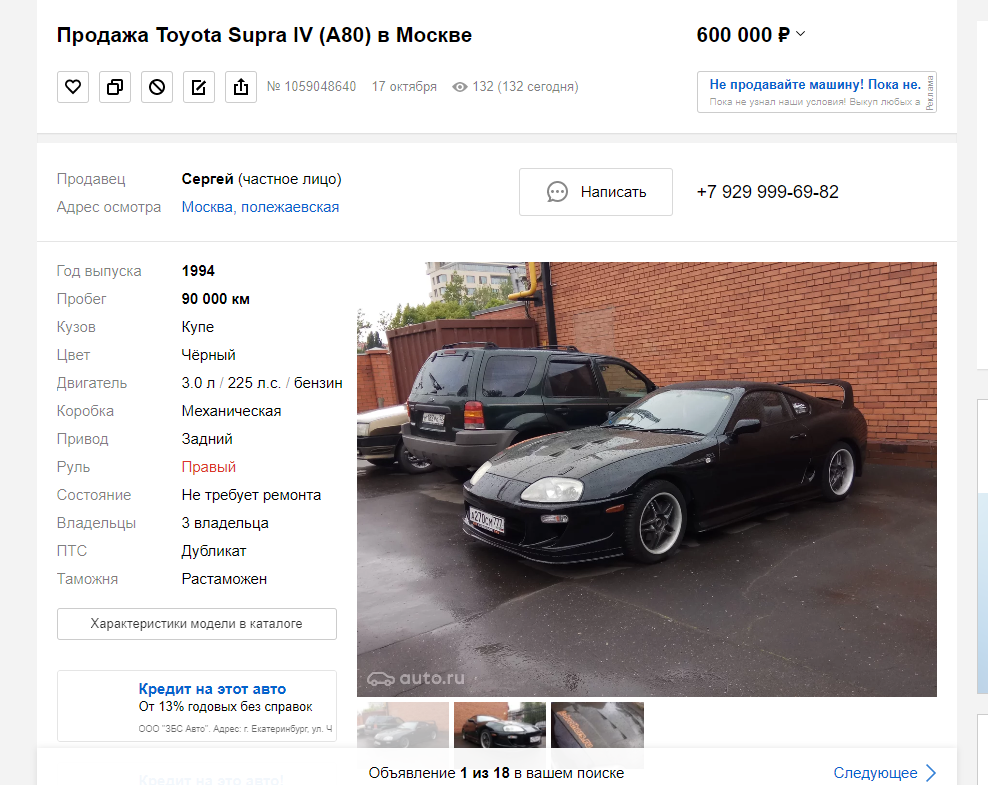The height and width of the screenshot is (785, 988).
Task: Open address link Москва, полежаевская
Action: 260,207
